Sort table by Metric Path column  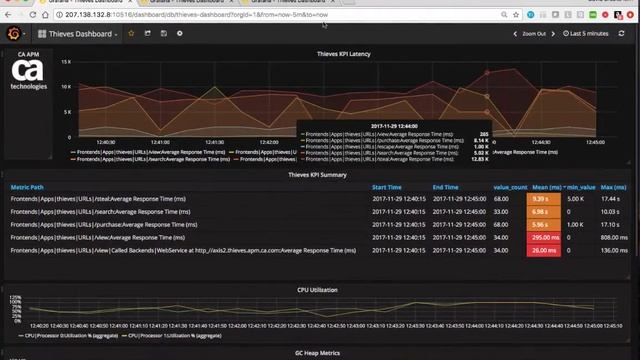click(27, 187)
